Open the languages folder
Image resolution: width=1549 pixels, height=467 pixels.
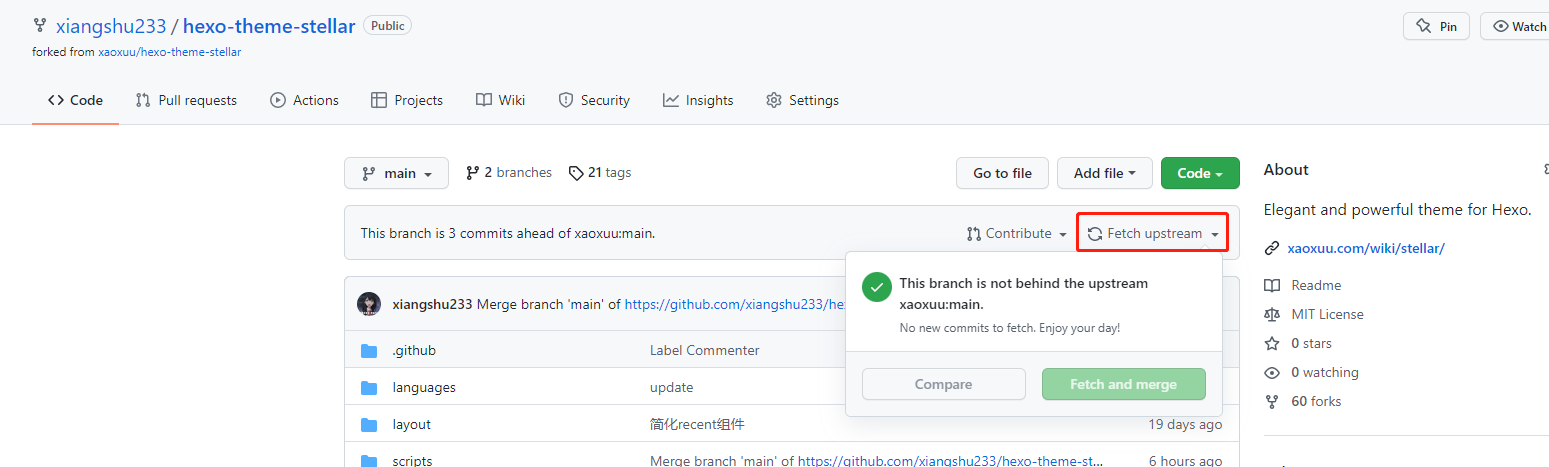pyautogui.click(x=424, y=388)
